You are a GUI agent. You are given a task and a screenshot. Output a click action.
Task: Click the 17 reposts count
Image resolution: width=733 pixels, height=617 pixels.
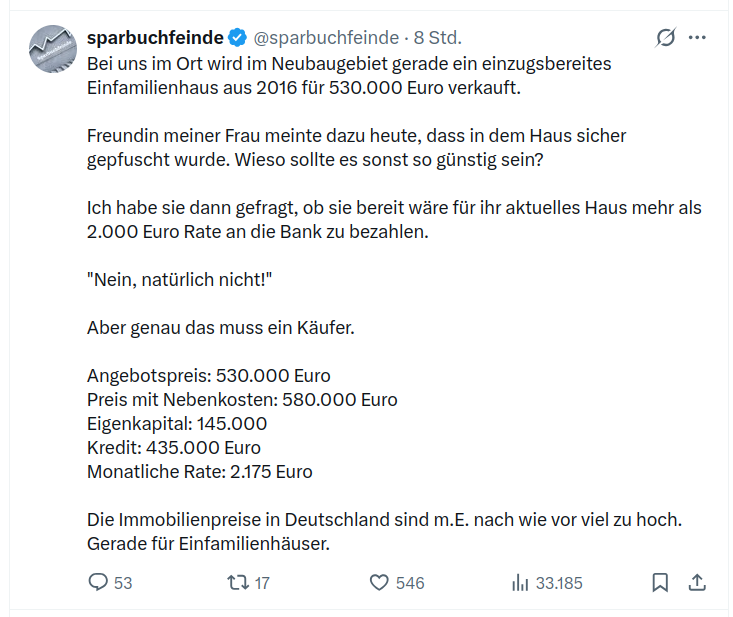tap(262, 583)
